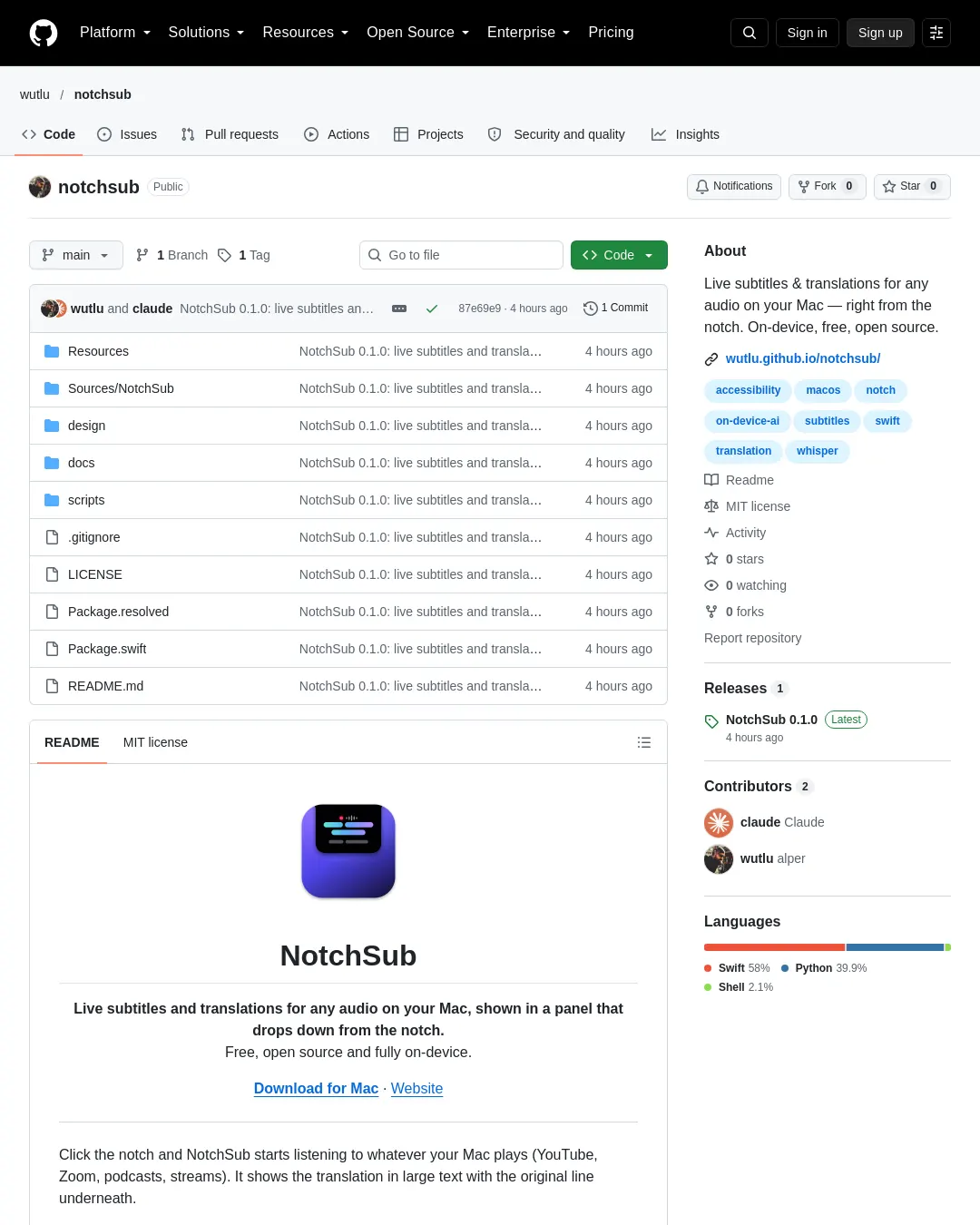Screen dimensions: 980x1225
Task: Expand the Open Source dropdown
Action: click(418, 33)
